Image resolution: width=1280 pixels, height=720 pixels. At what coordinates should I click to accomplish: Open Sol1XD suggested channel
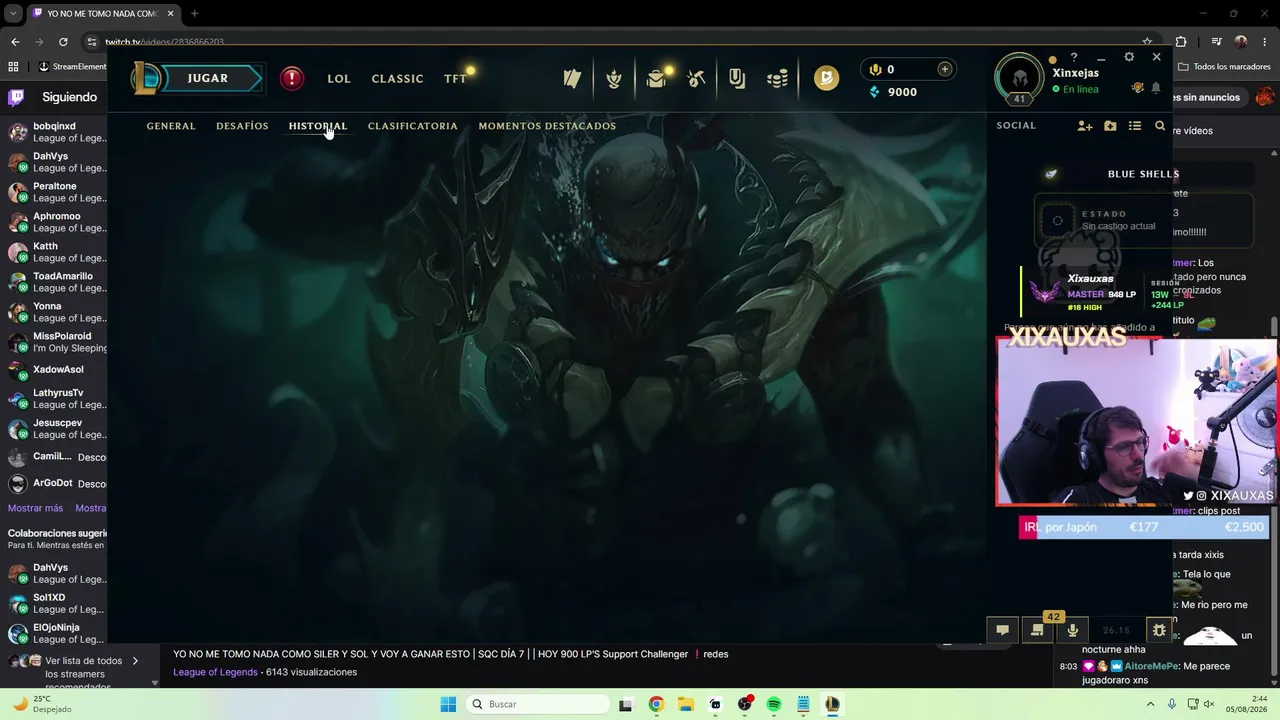pyautogui.click(x=54, y=603)
